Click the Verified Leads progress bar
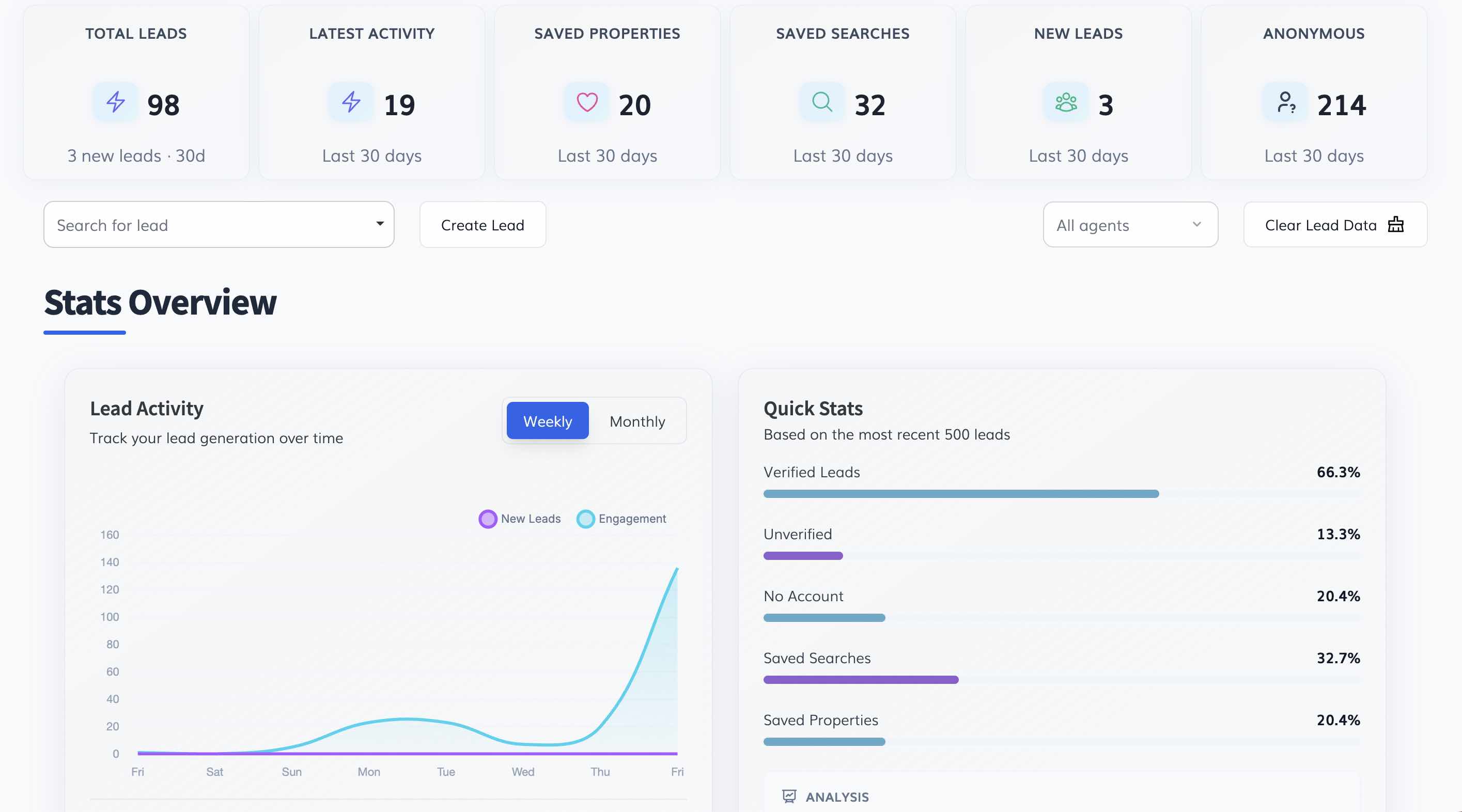Screen dimensions: 1462x812 (x=961, y=494)
